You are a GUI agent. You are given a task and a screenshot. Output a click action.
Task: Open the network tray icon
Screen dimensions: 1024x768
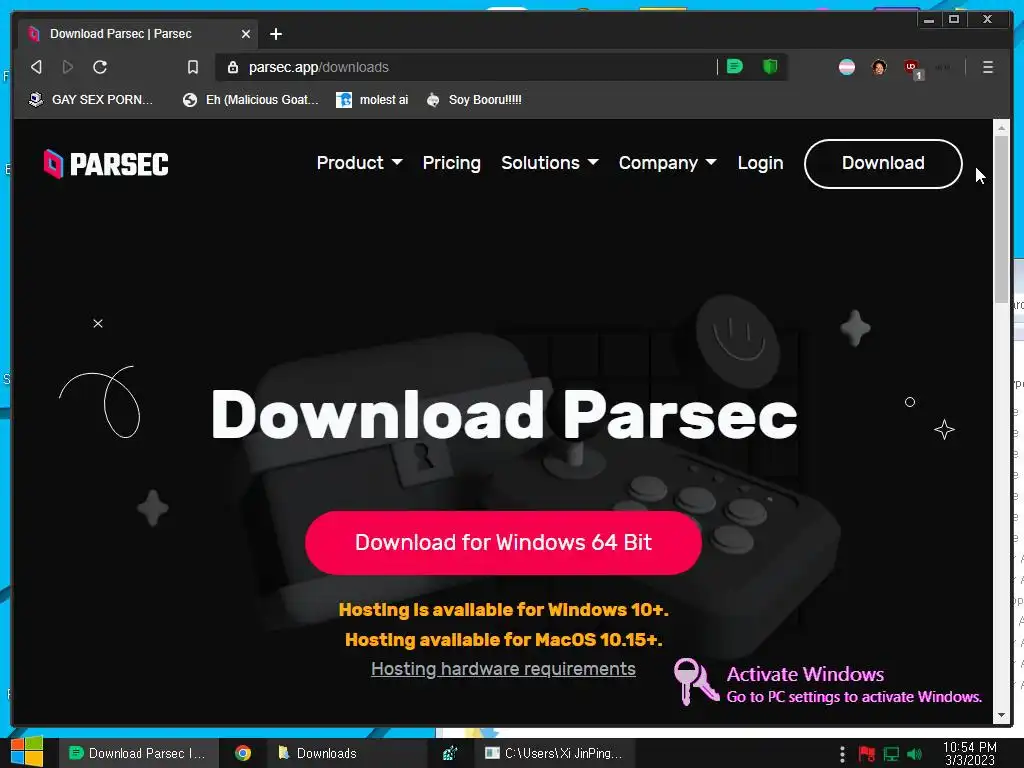(891, 754)
